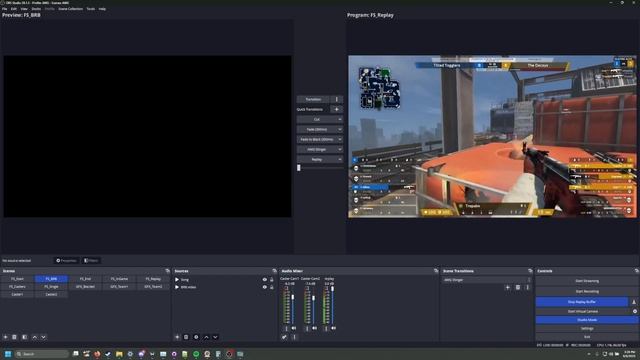Open the File menu

coord(4,9)
